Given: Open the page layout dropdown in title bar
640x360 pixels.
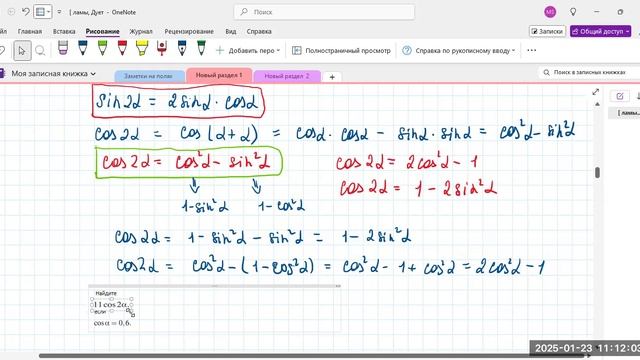Looking at the screenshot, I should [x=42, y=12].
